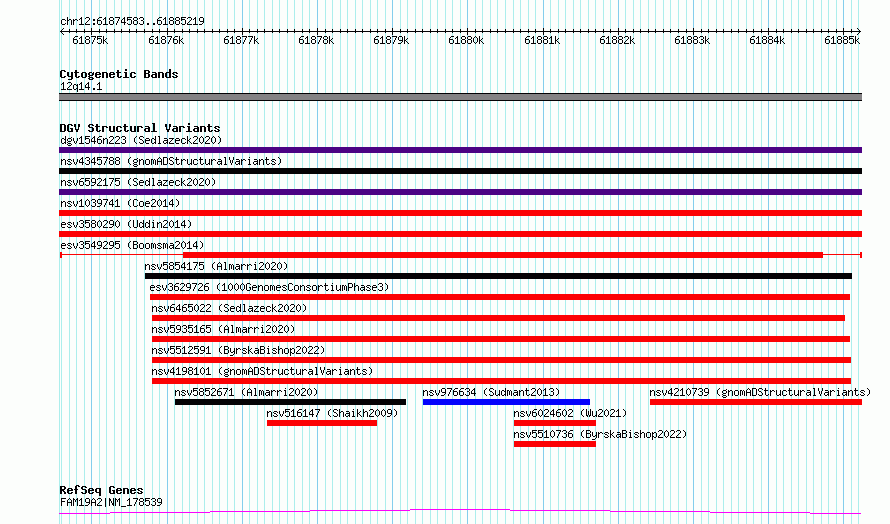Open nsv6465022 (Sedlazeck2020) label
890x524 pixels.
(229, 308)
